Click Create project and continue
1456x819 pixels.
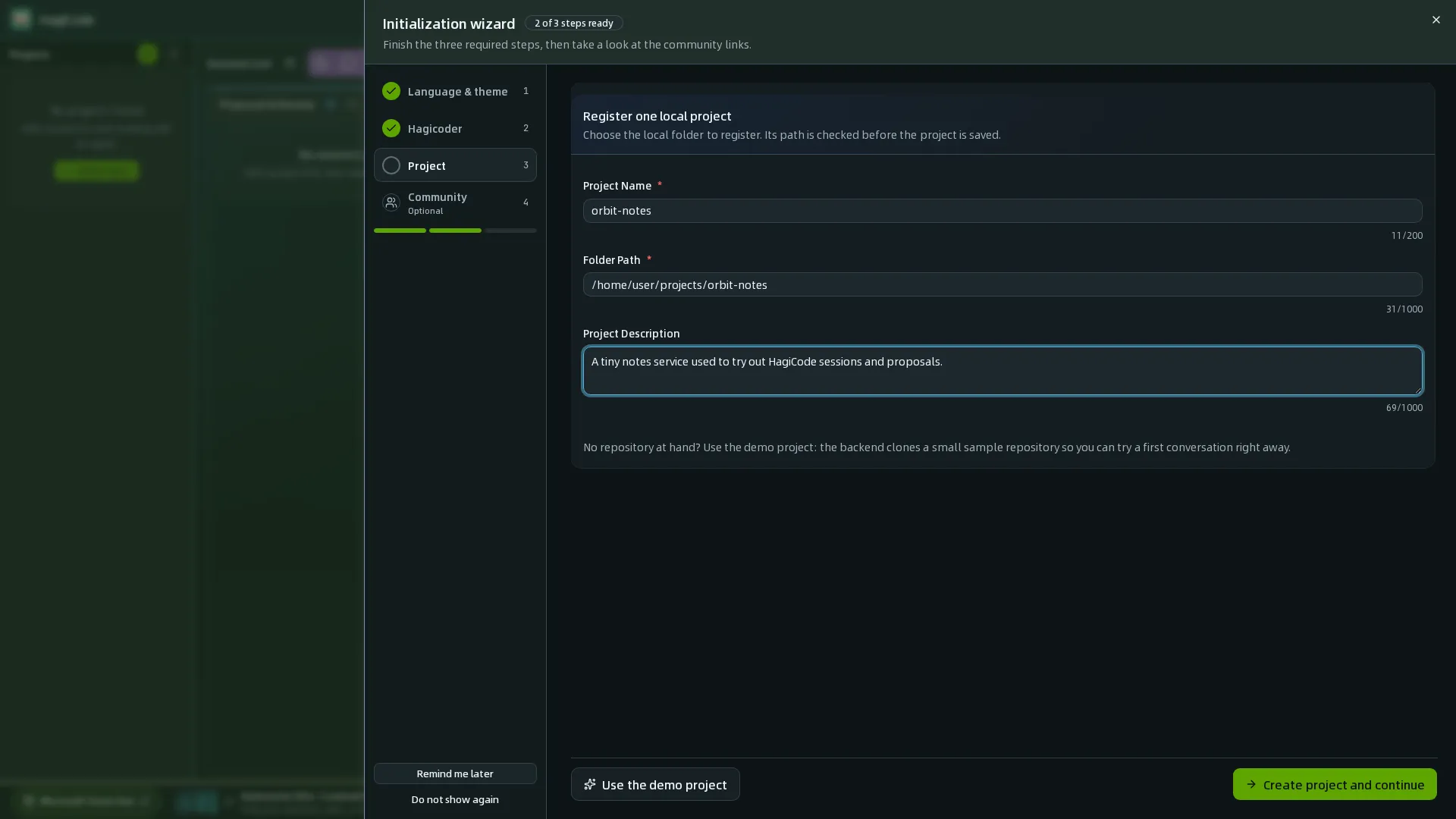1334,784
